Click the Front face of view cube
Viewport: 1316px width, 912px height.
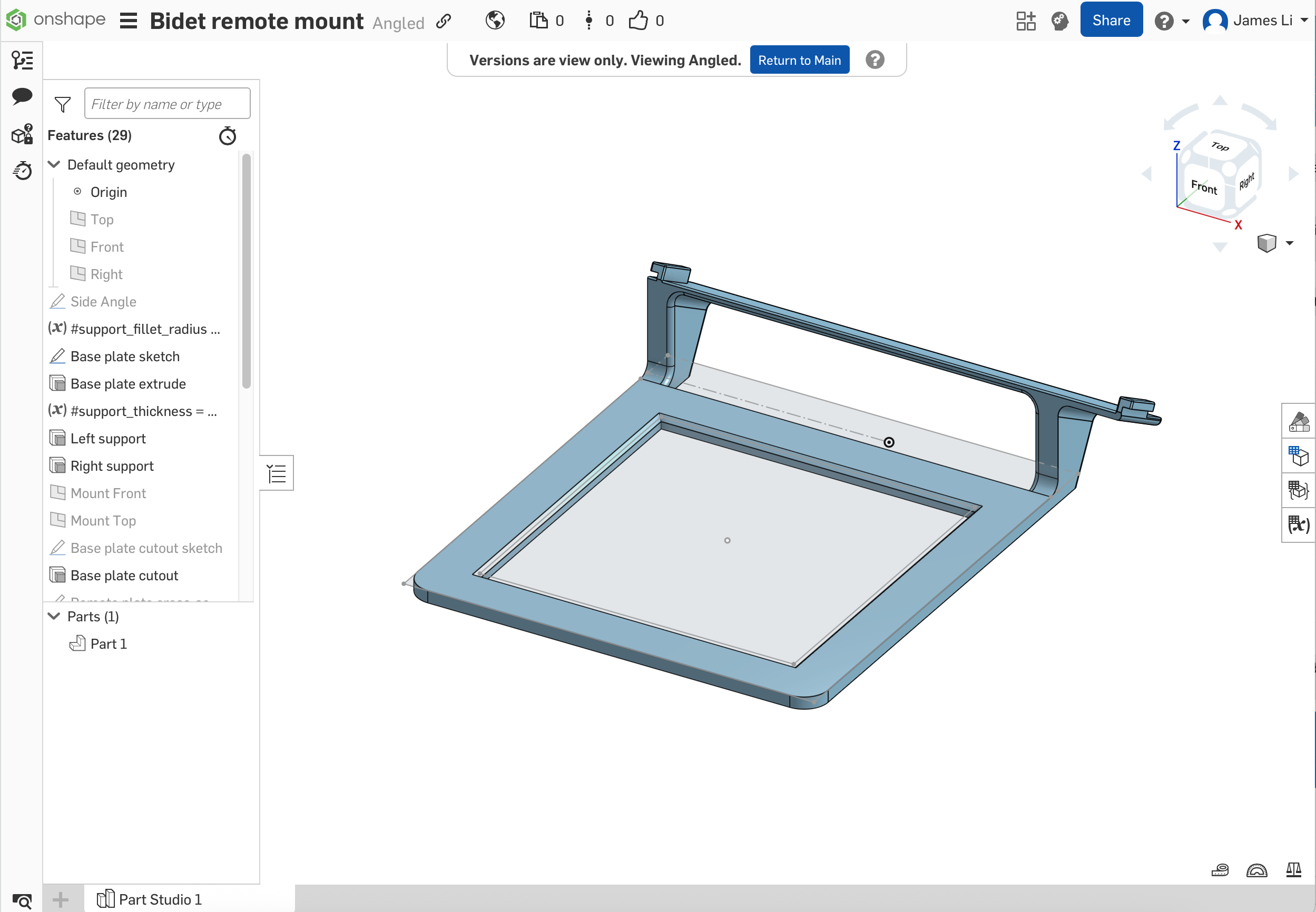pyautogui.click(x=1203, y=186)
